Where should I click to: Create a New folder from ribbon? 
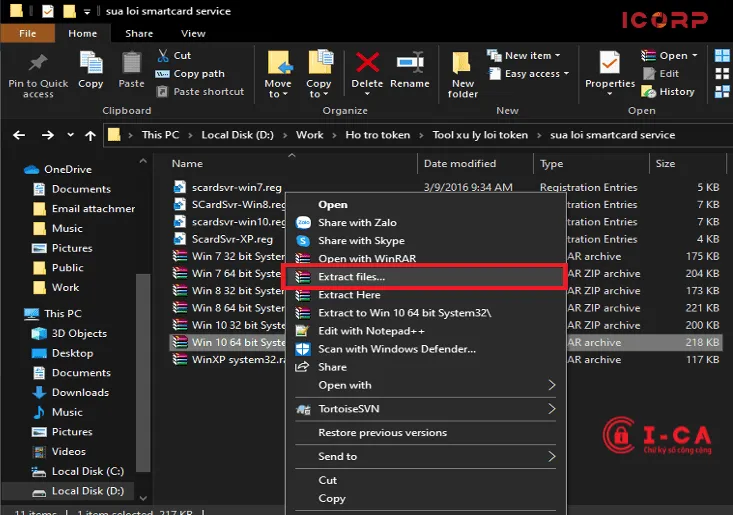(x=463, y=75)
